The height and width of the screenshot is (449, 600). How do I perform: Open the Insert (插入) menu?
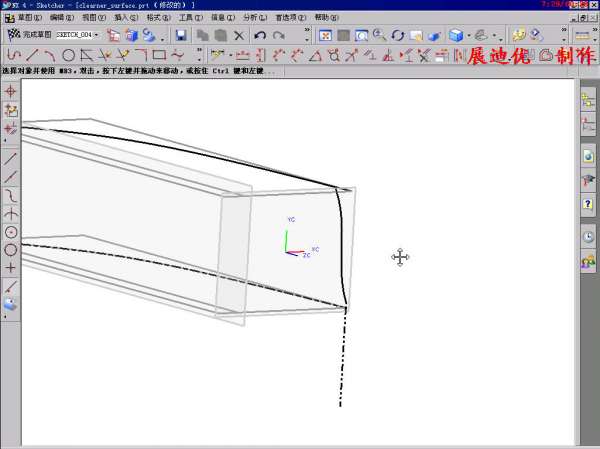coord(126,17)
